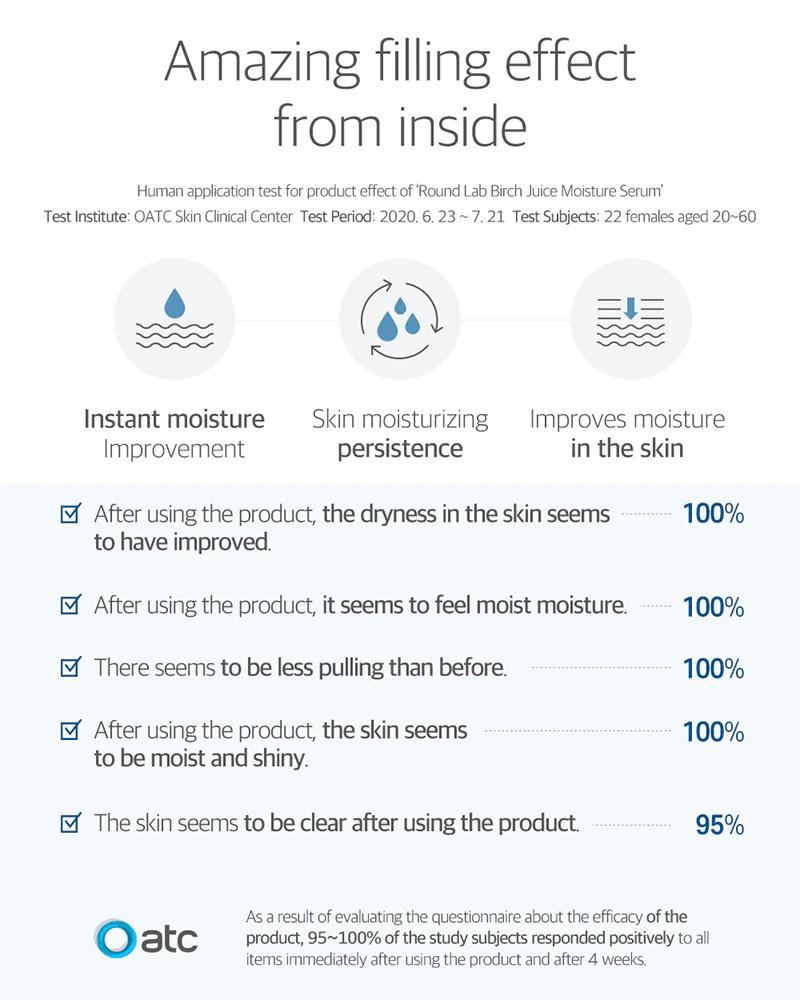Screen dimensions: 800x1000
Task: Click the Amazing filling effect headline
Action: [400, 95]
